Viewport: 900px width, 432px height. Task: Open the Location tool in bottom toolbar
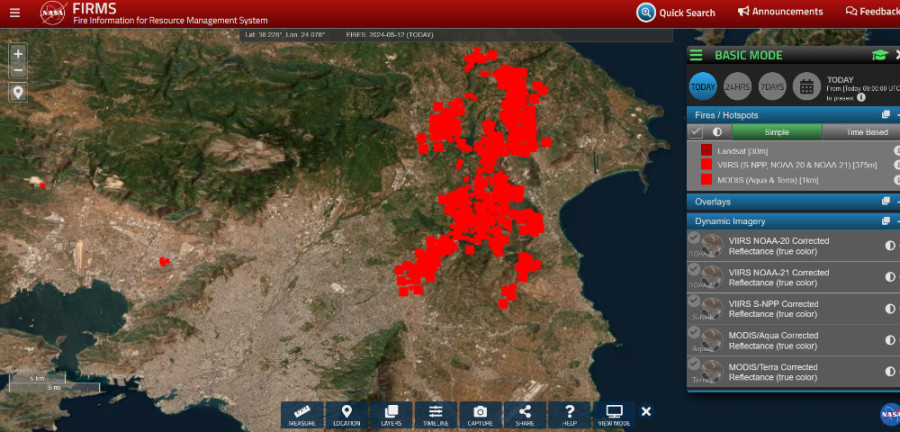click(x=347, y=415)
